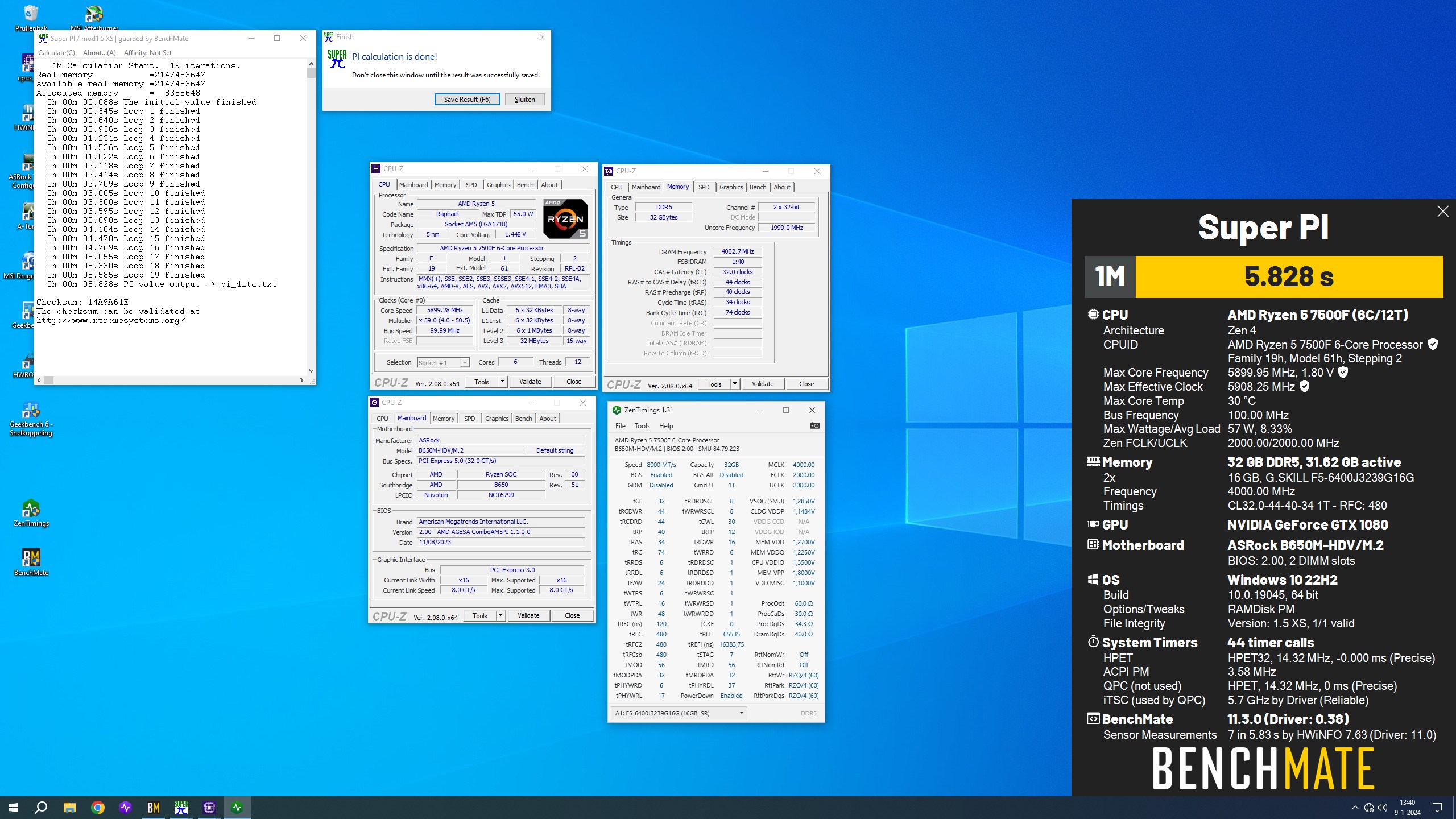Click 'NVIDIA GeForce GTX 1080' in BenchMate
The width and height of the screenshot is (1456, 819).
click(1308, 524)
